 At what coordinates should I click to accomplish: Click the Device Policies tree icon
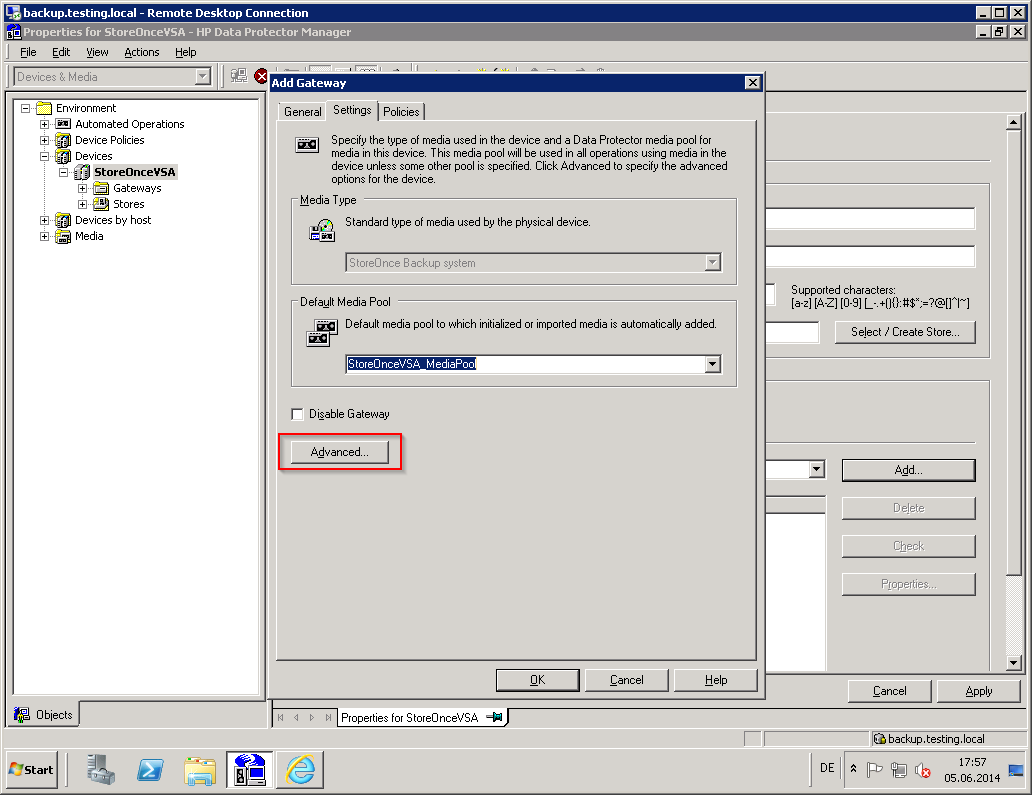point(63,140)
